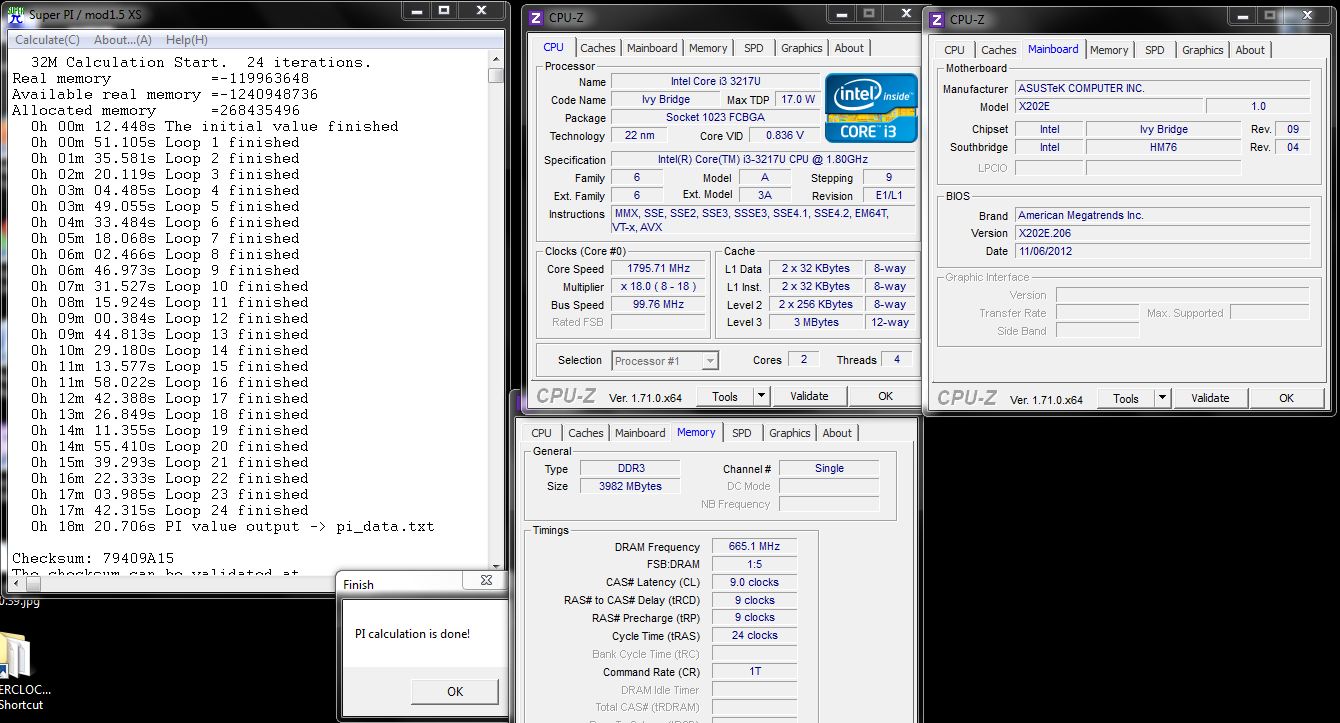This screenshot has width=1340, height=723.
Task: Switch to Caches tab in processor info window
Action: tap(598, 48)
